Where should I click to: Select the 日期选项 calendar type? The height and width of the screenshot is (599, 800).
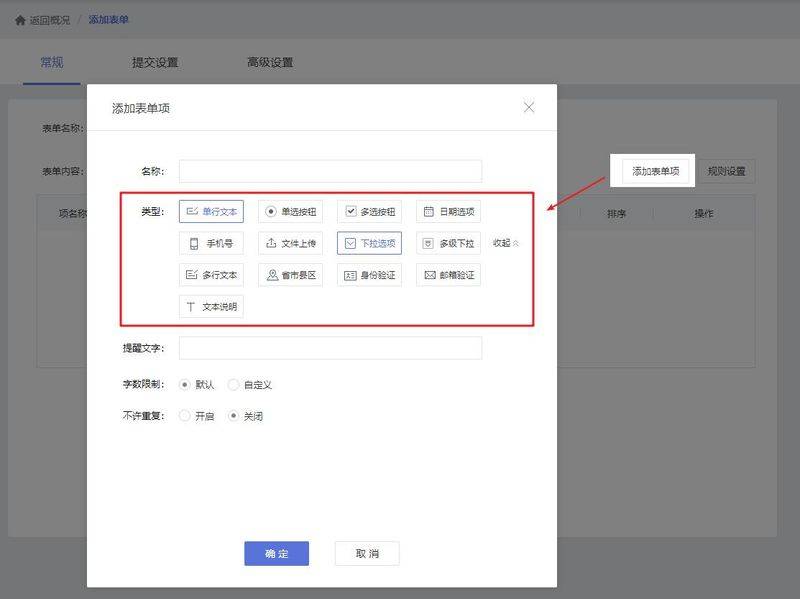coord(448,212)
